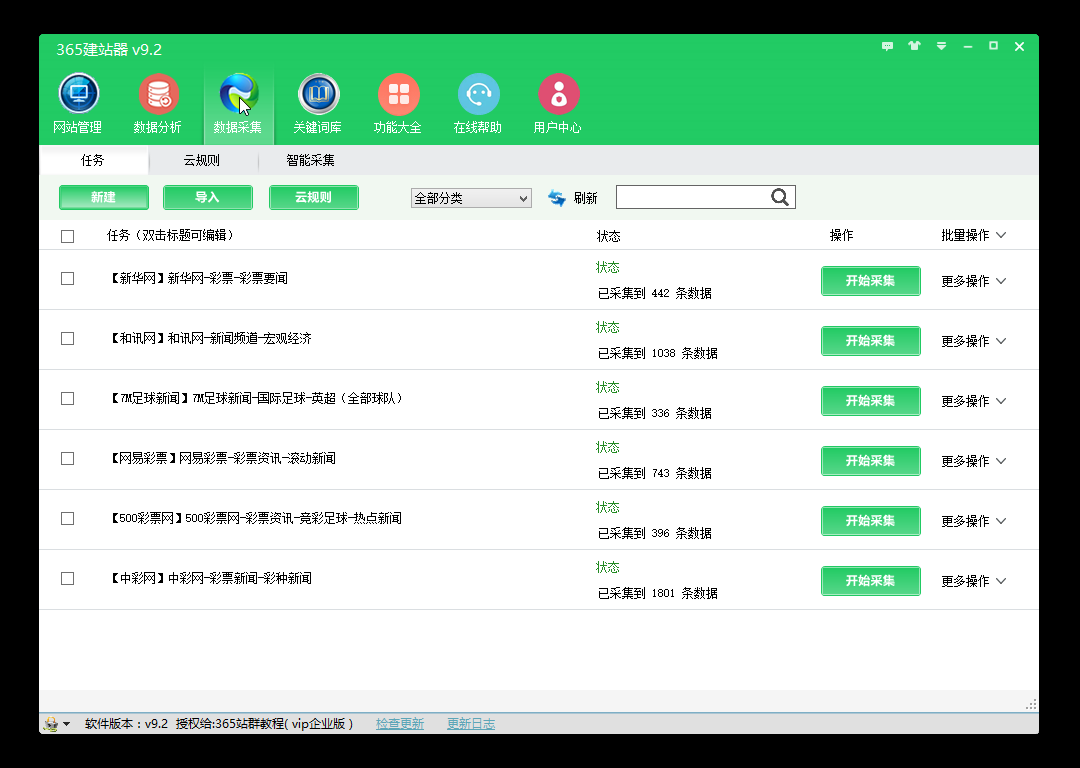Start 开始采集 for 500彩票网 task
This screenshot has width=1080, height=768.
871,521
